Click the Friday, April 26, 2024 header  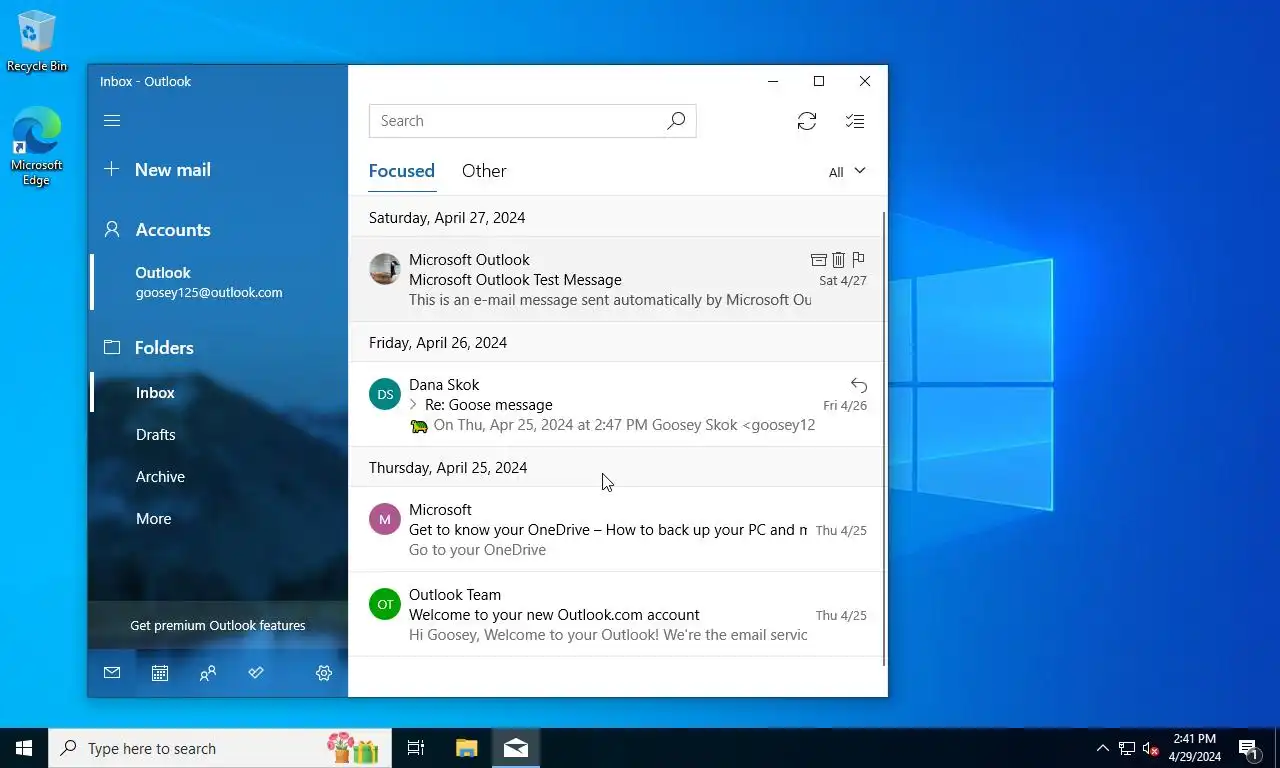pyautogui.click(x=438, y=343)
